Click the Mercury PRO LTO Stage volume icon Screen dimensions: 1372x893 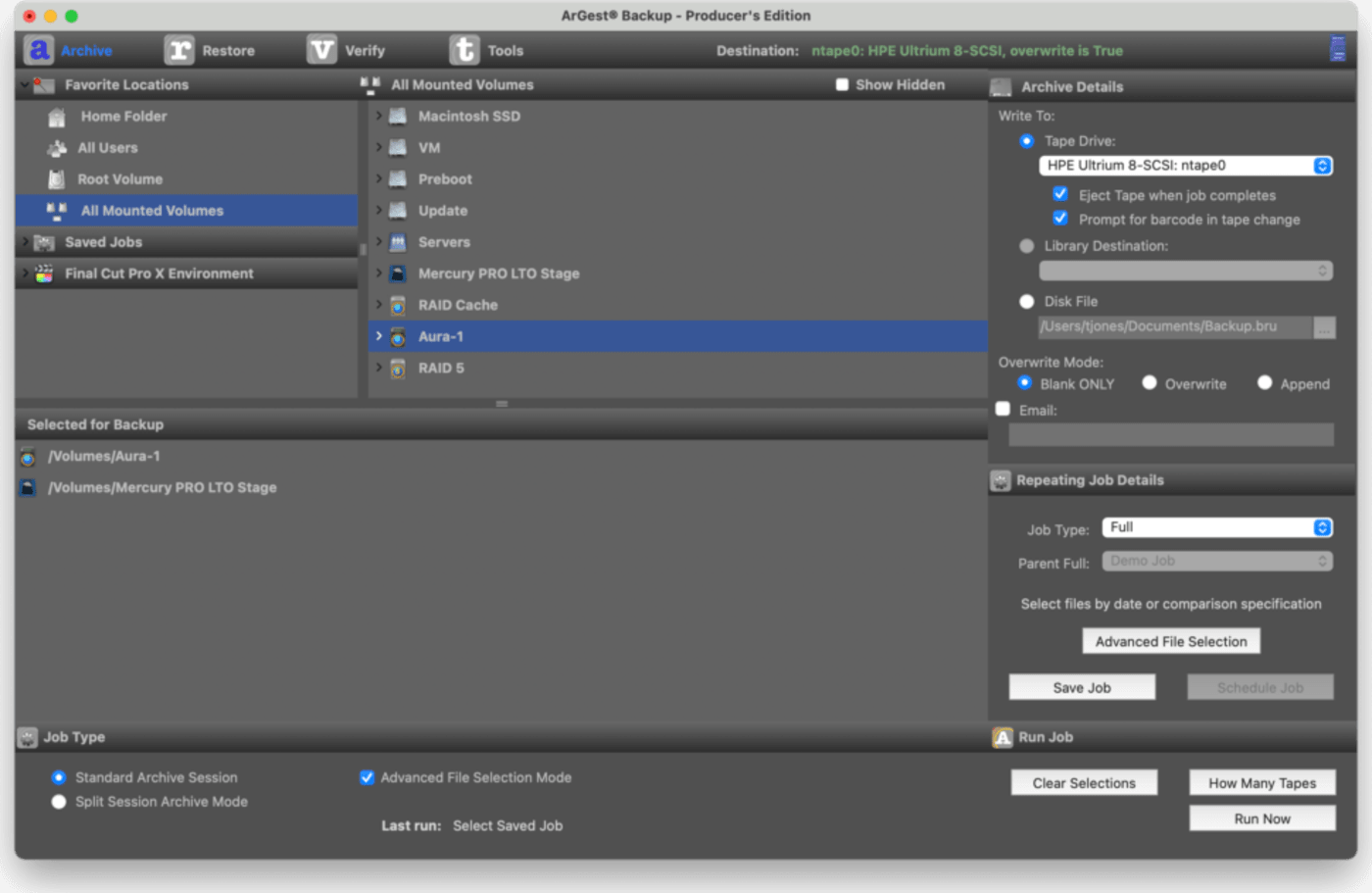(x=398, y=273)
